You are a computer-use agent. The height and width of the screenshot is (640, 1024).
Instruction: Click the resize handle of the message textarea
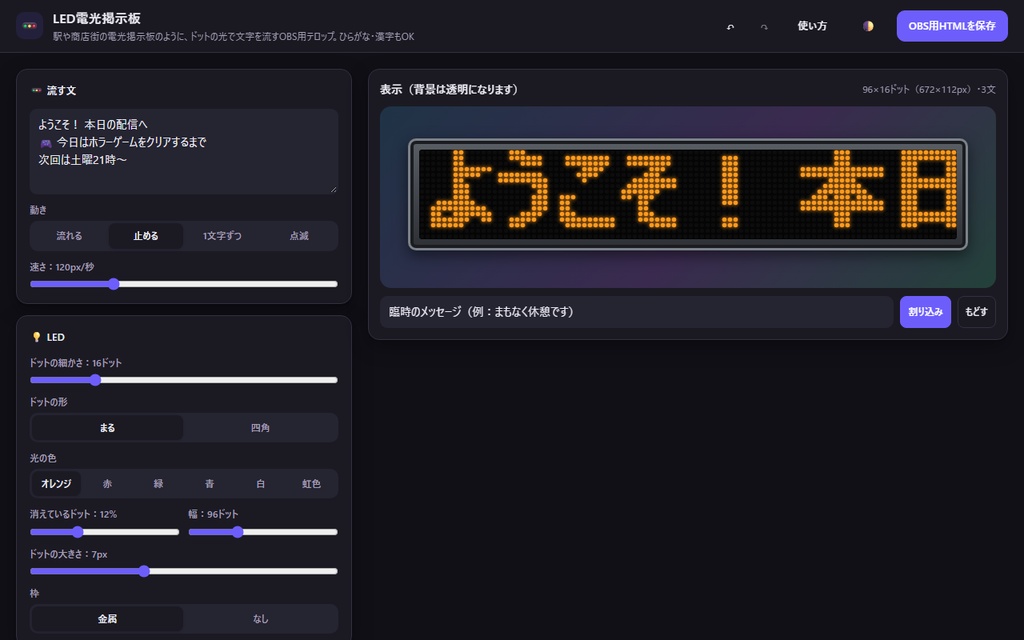point(334,189)
